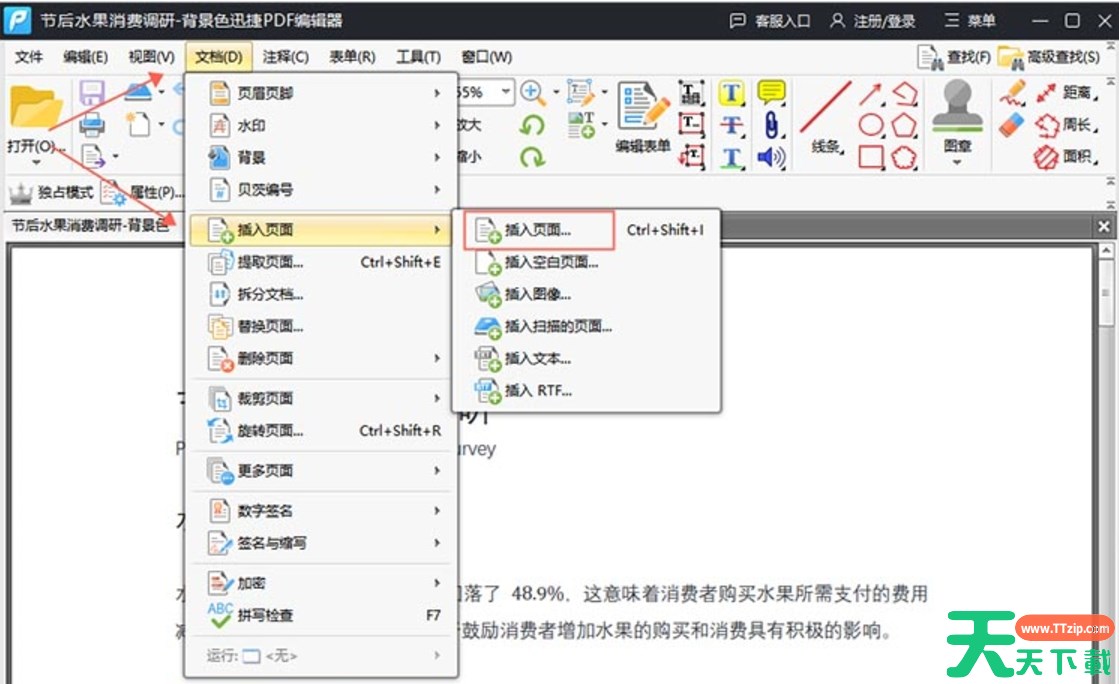The width and height of the screenshot is (1119, 684).
Task: Click 查找(F) search button
Action: coord(954,56)
